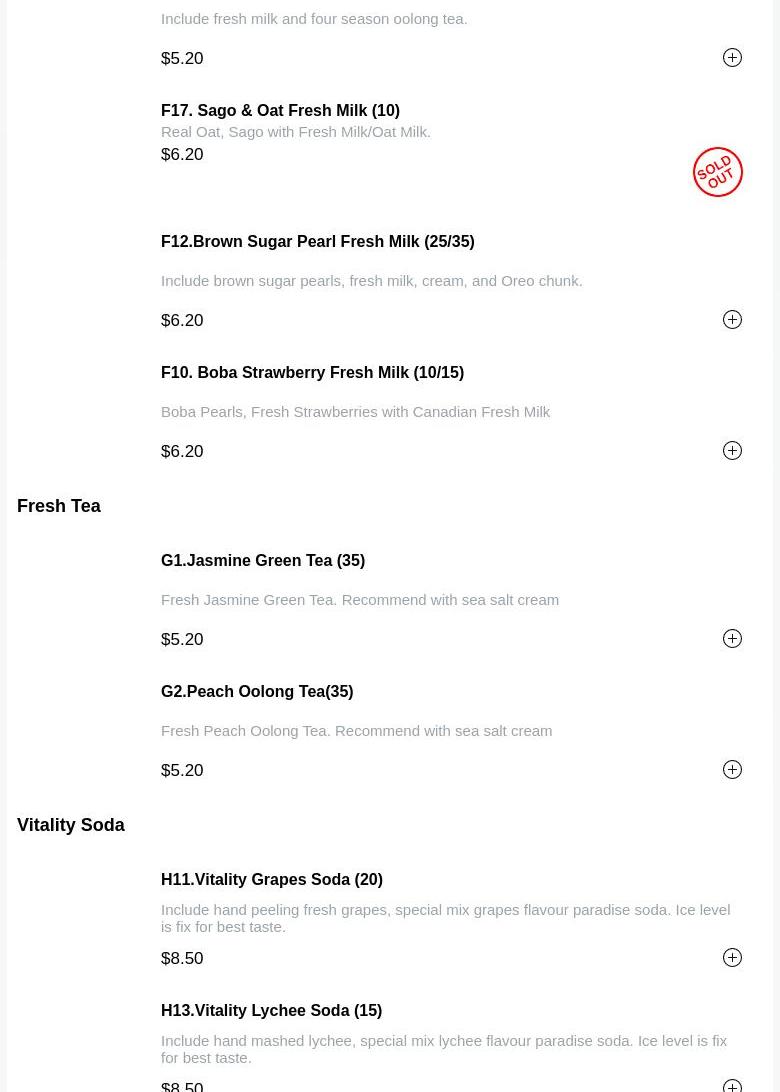Add G1 Jasmine Green Tea to order

[732, 639]
